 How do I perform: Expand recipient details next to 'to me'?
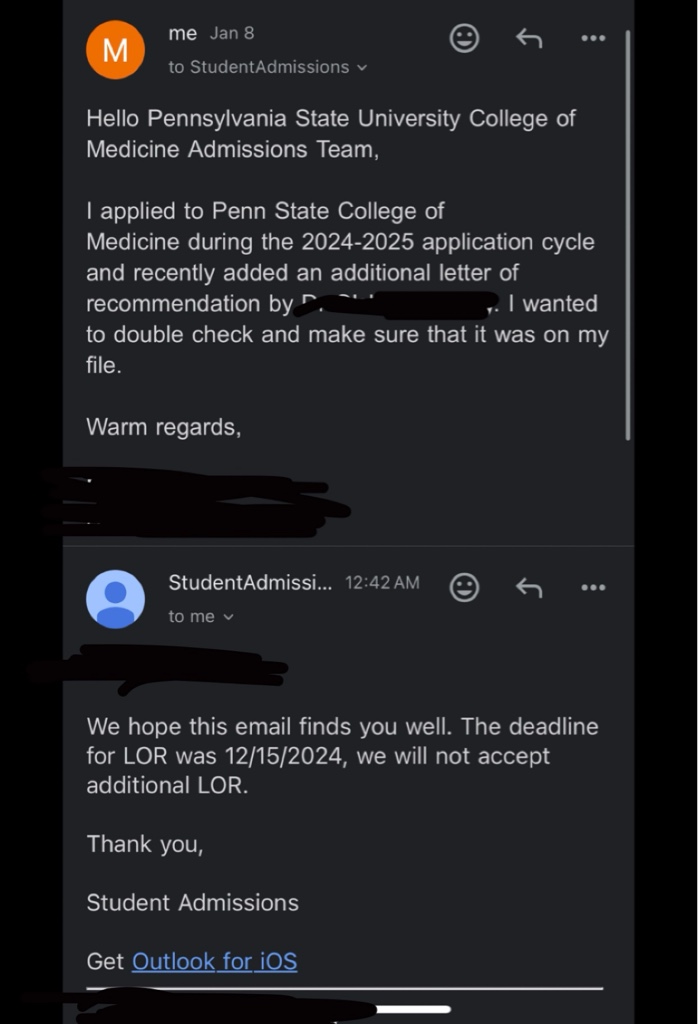[x=229, y=616]
